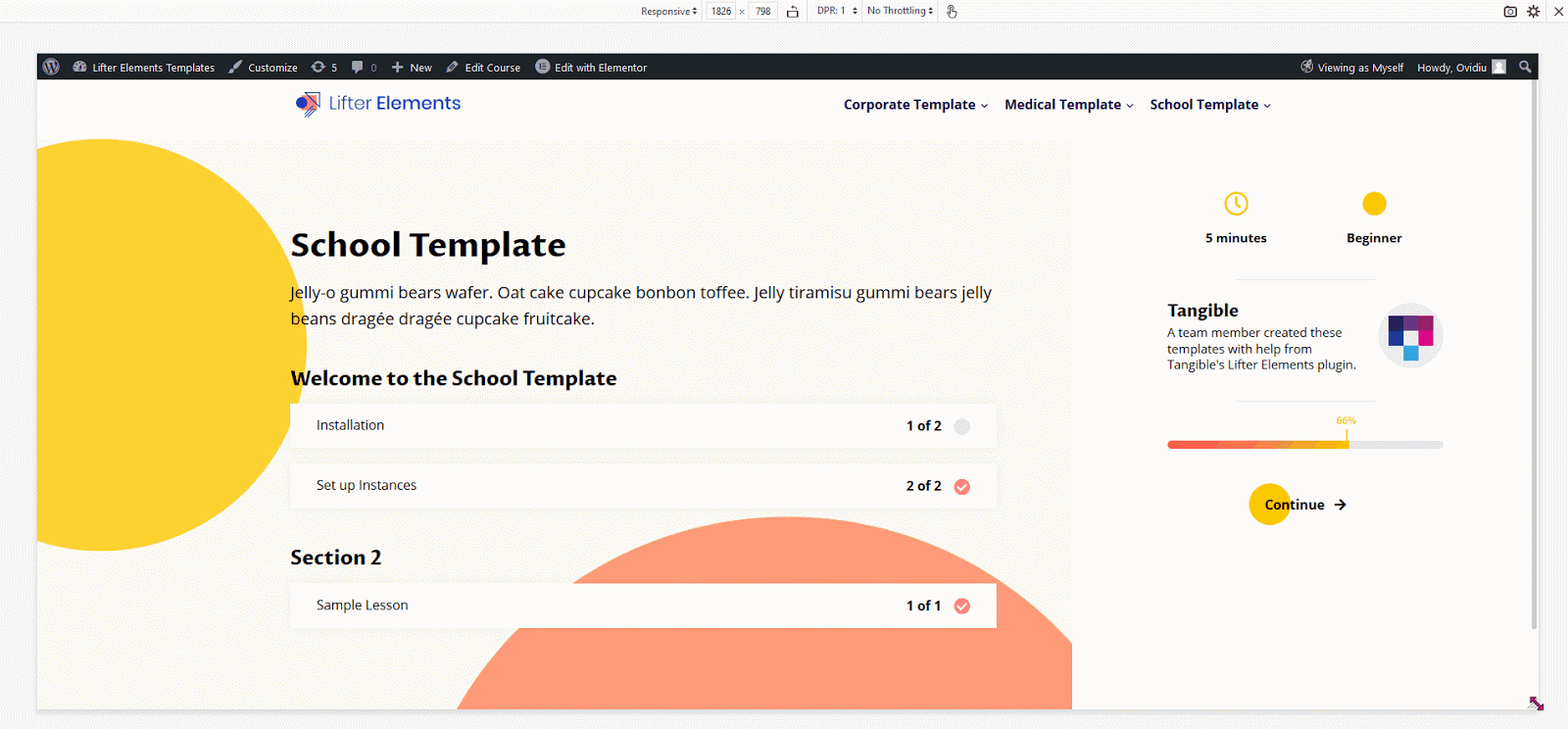Click the Continue button
The image size is (1568, 729).
tap(1299, 505)
